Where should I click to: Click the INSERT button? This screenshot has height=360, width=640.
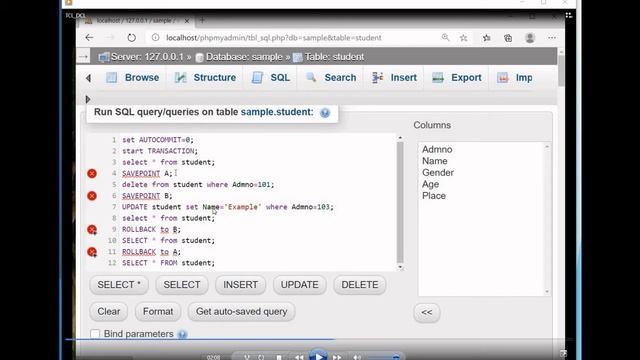(240, 285)
